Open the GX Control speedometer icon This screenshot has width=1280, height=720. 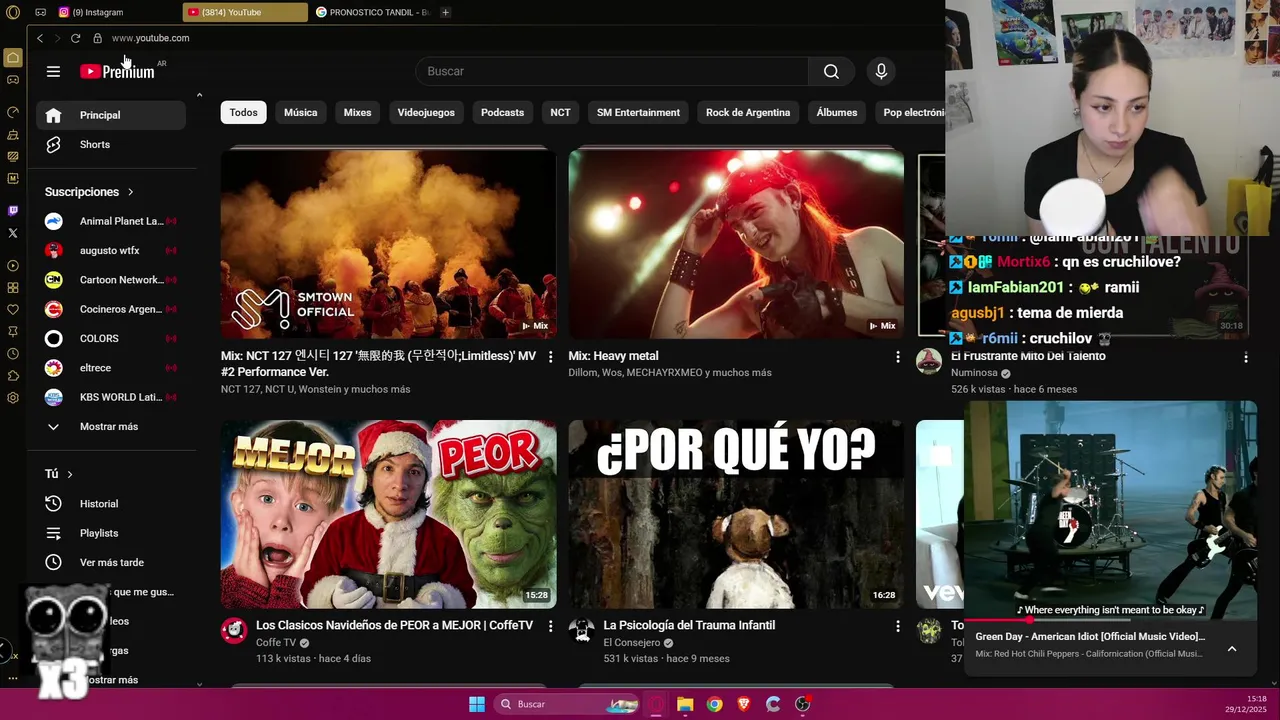point(13,112)
